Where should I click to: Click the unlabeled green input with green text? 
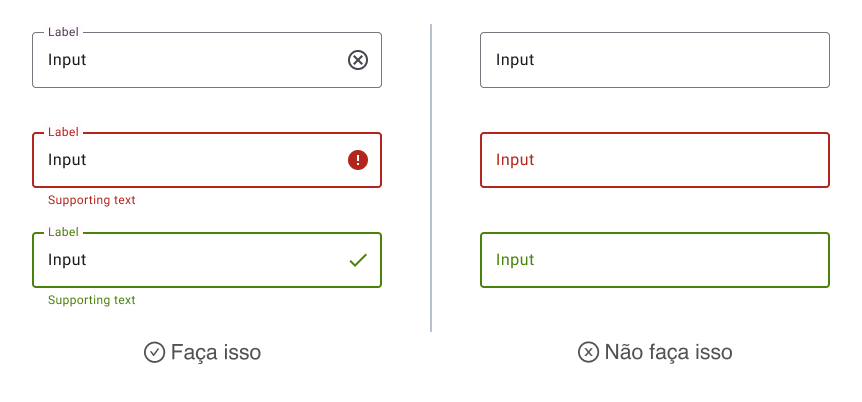pyautogui.click(x=655, y=260)
